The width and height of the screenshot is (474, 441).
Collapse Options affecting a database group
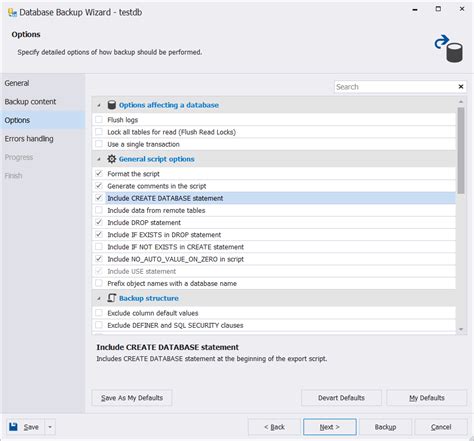pos(99,105)
